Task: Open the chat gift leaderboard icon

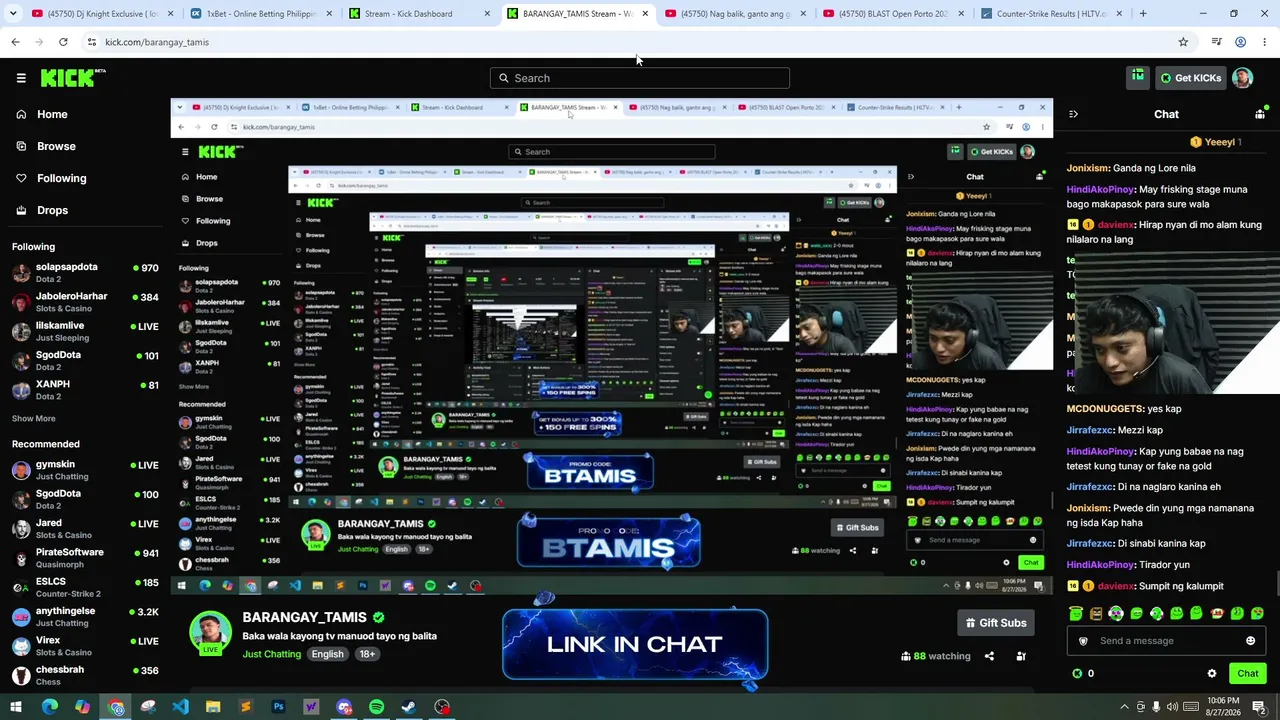Action: [x=1260, y=114]
